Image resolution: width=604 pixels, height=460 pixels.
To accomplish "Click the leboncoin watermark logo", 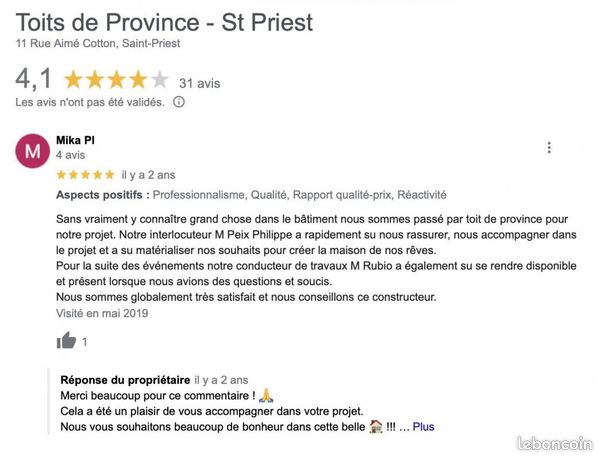I will coord(555,443).
